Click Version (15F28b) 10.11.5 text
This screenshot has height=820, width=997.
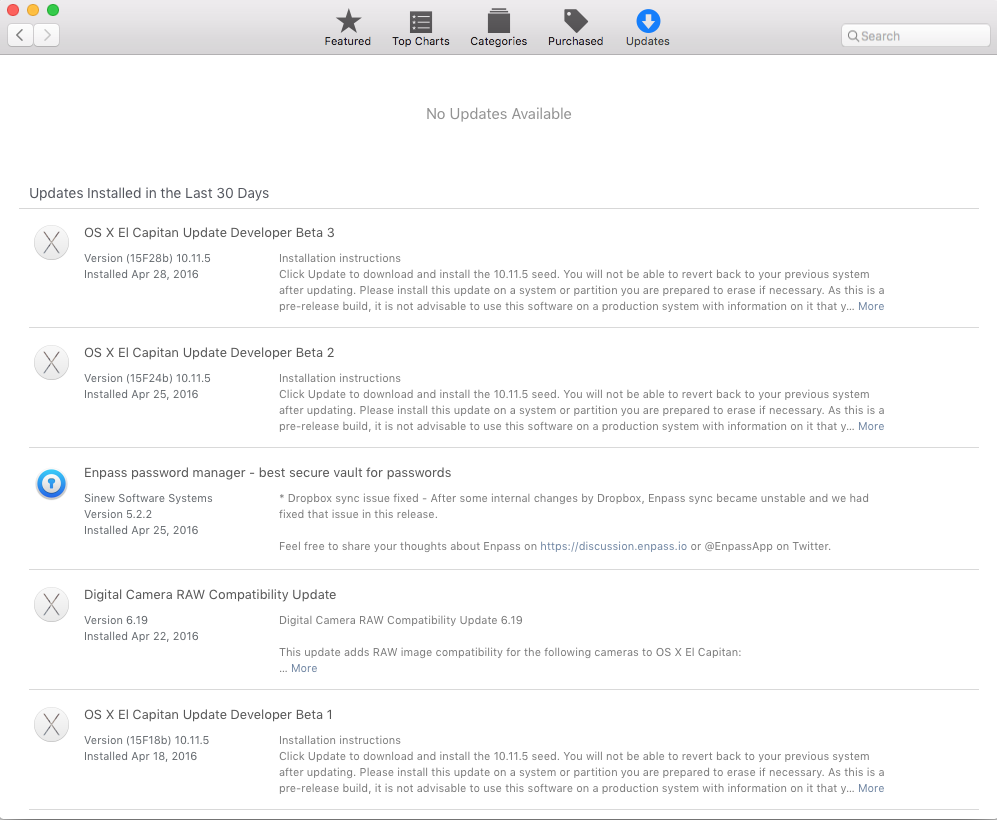coord(147,259)
